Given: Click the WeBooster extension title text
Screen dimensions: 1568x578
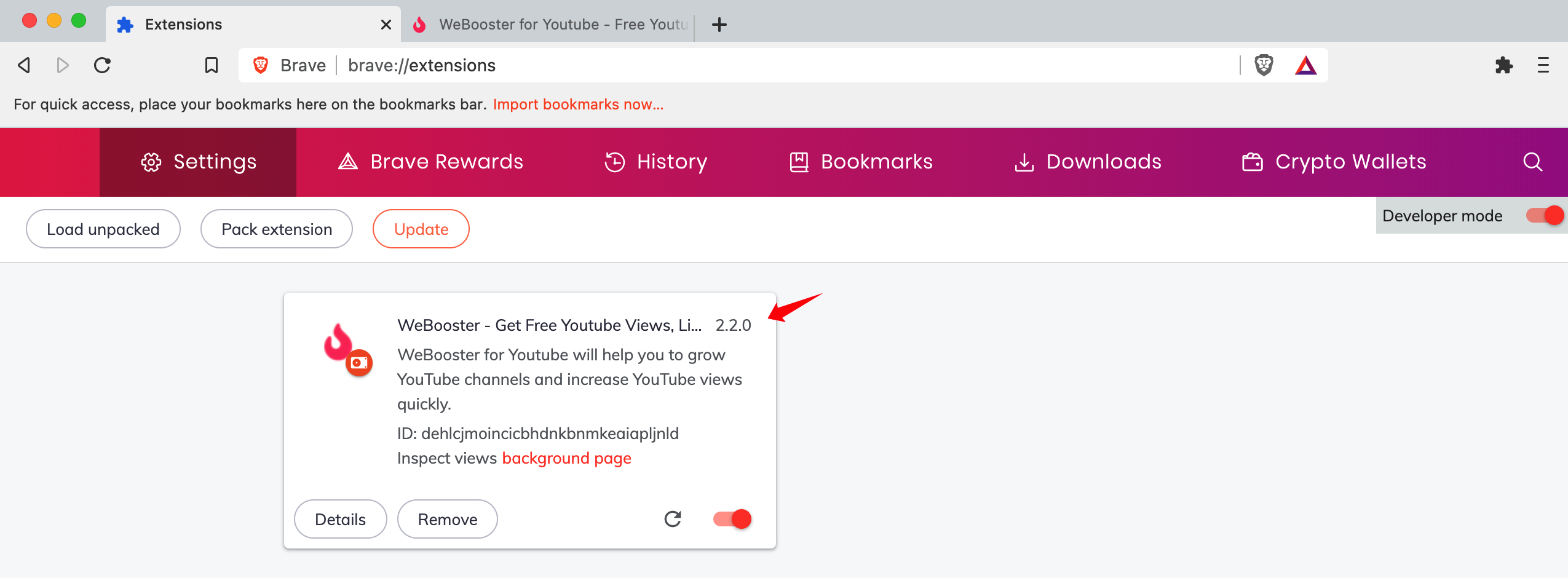Looking at the screenshot, I should 549,325.
